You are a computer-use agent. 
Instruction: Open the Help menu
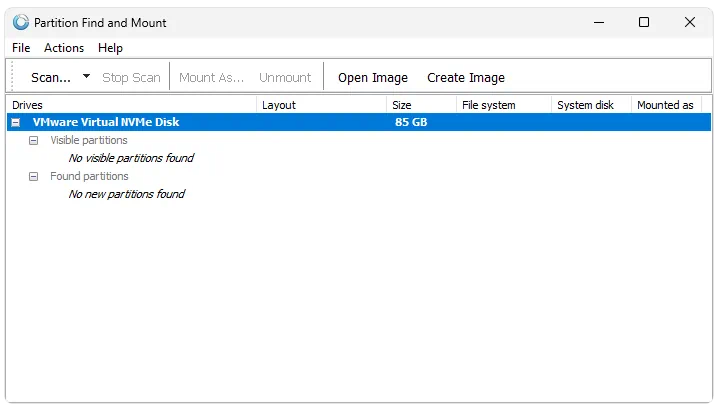110,48
